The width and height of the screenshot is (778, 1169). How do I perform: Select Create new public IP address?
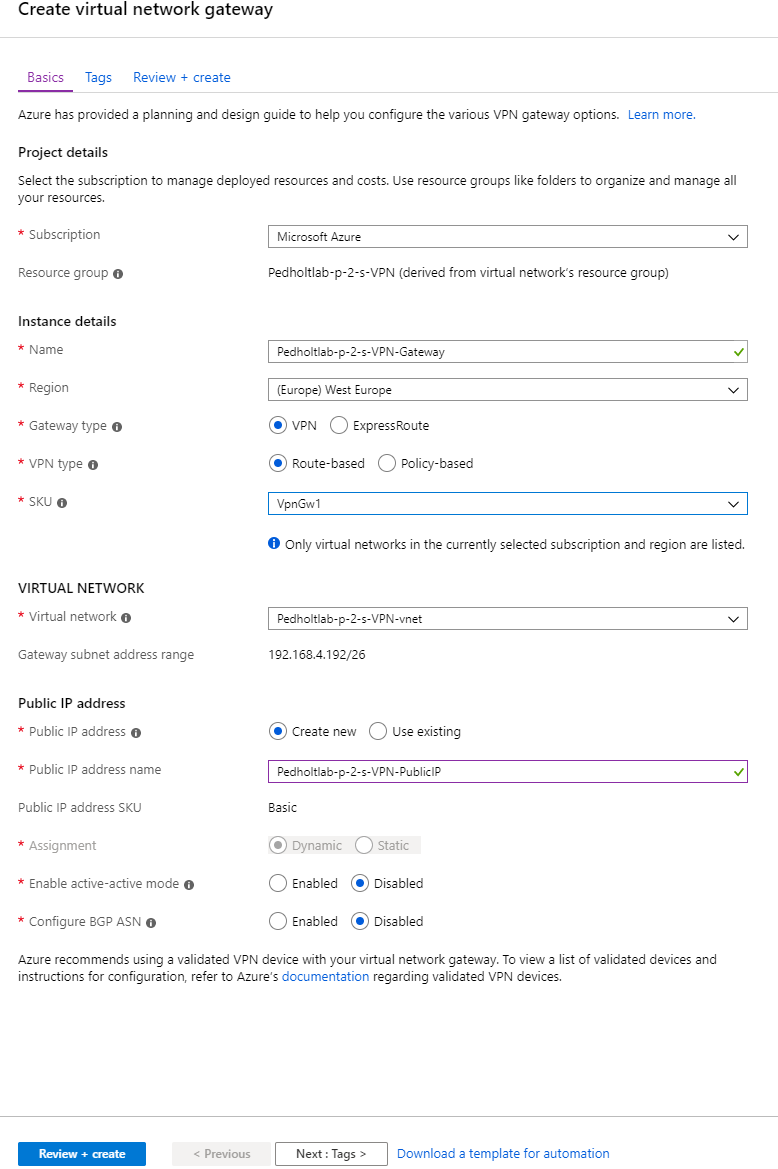[278, 731]
